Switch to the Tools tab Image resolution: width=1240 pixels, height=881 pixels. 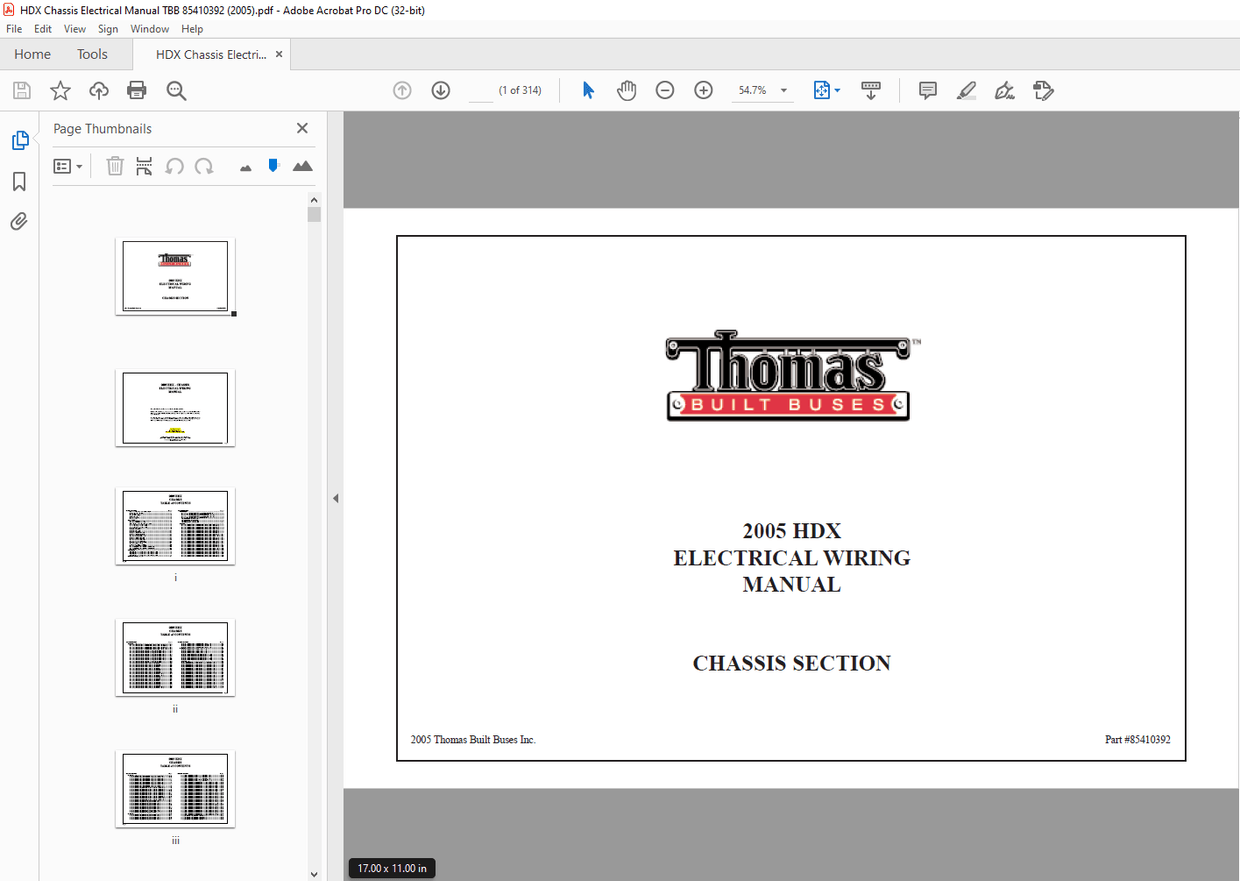[x=92, y=54]
